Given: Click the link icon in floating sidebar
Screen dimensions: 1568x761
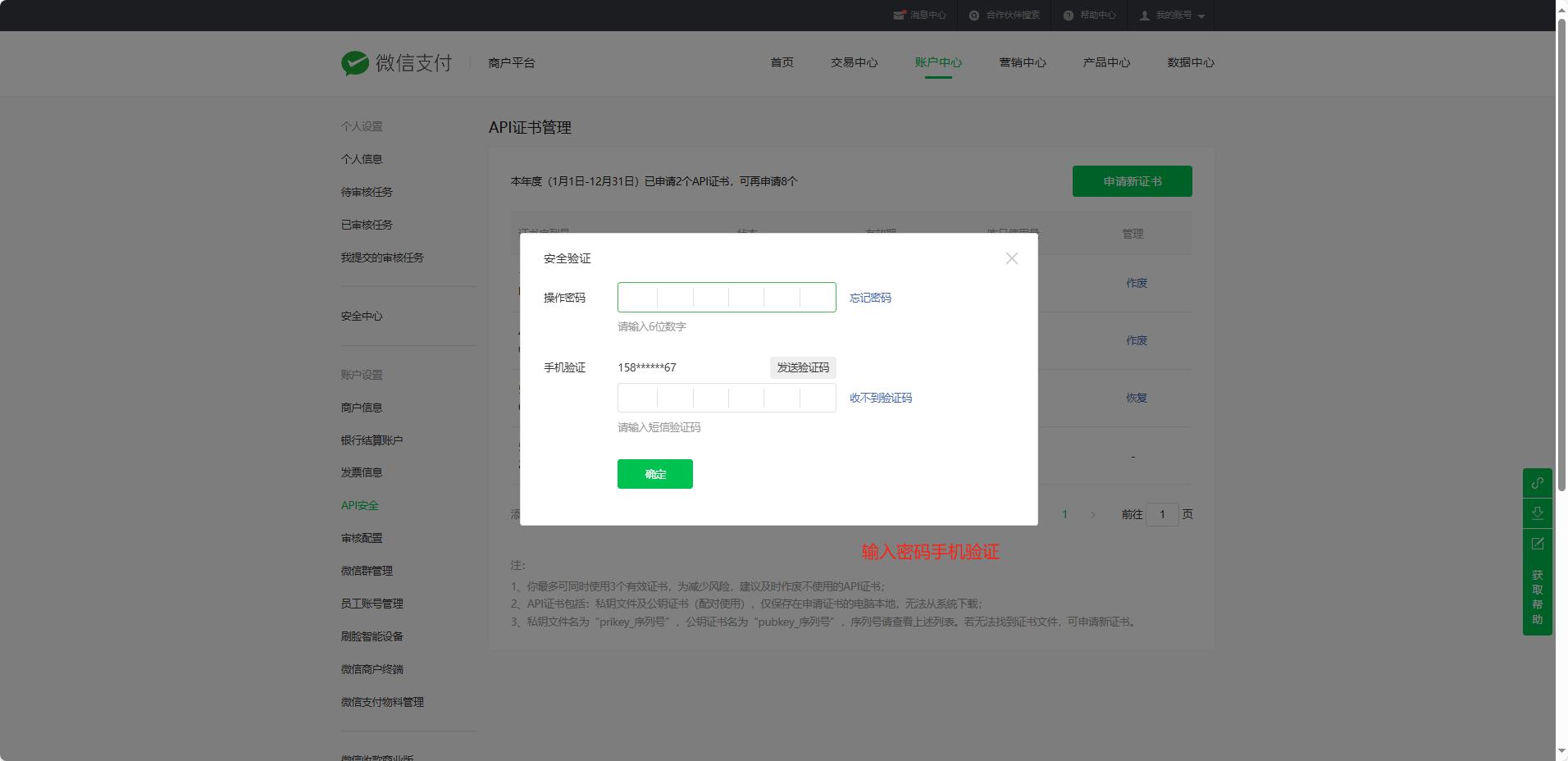Looking at the screenshot, I should click(x=1537, y=483).
